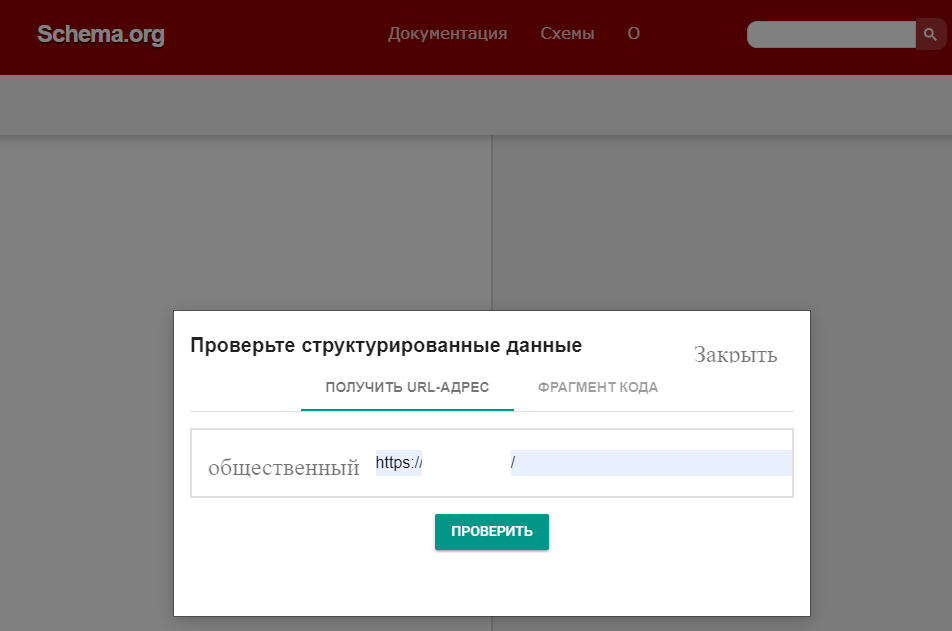
Task: Click the общественный label in URL box
Action: pos(283,467)
